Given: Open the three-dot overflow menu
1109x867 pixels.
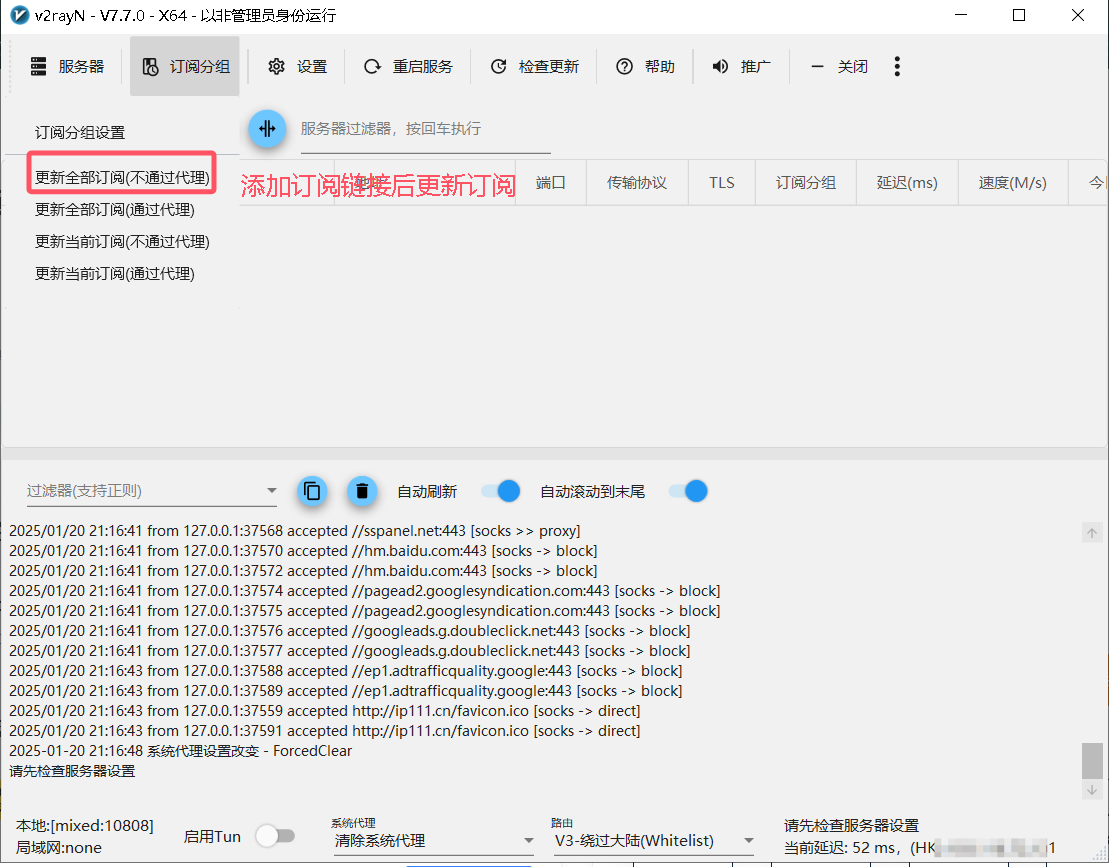Looking at the screenshot, I should point(897,66).
